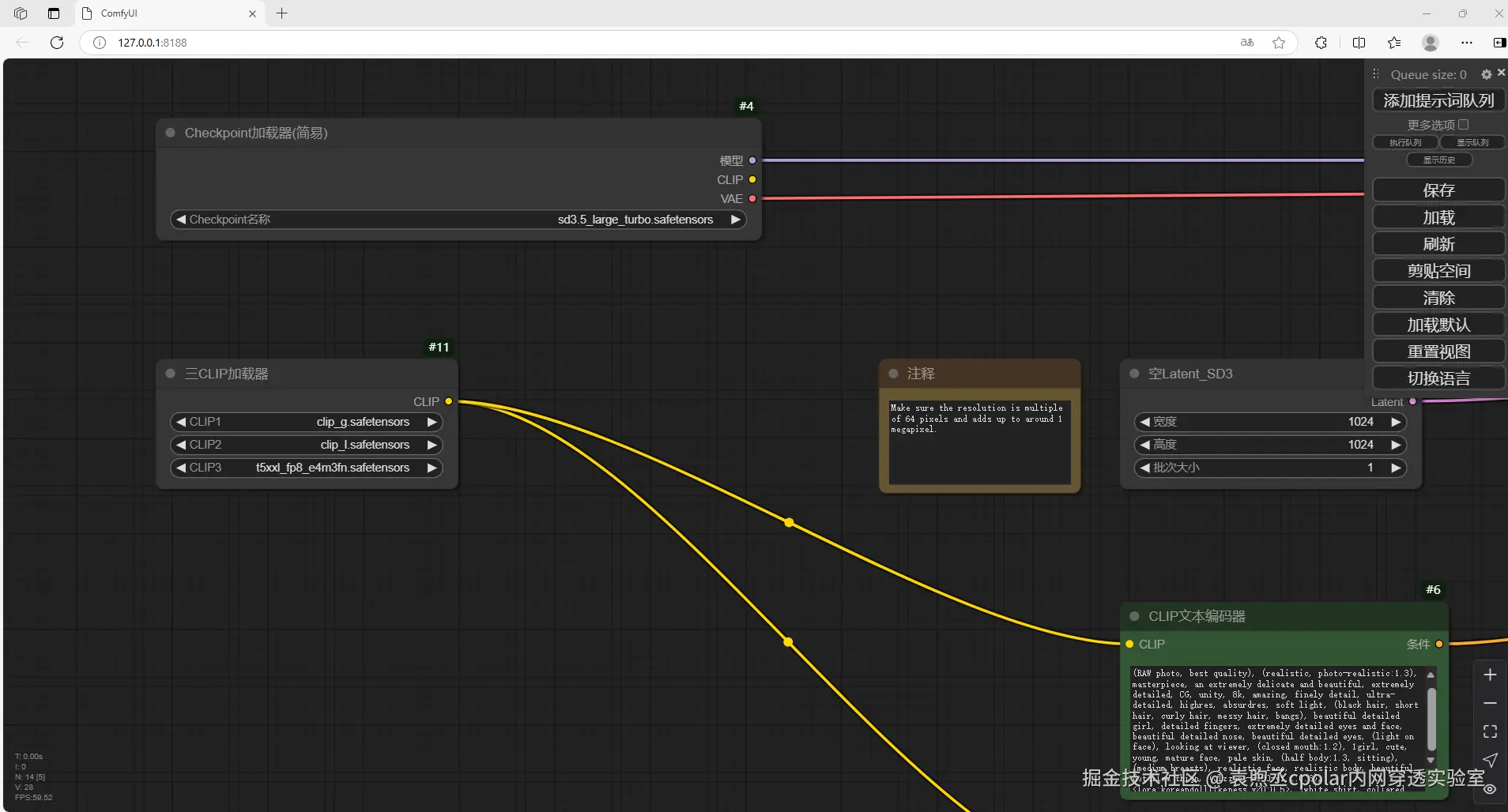Viewport: 1508px width, 812px height.
Task: Click the 重置视图 reset view button
Action: pos(1438,351)
